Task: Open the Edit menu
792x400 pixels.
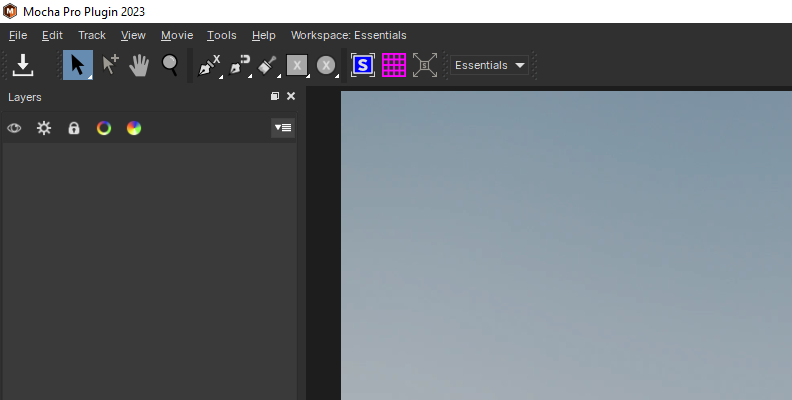Action: pyautogui.click(x=53, y=35)
